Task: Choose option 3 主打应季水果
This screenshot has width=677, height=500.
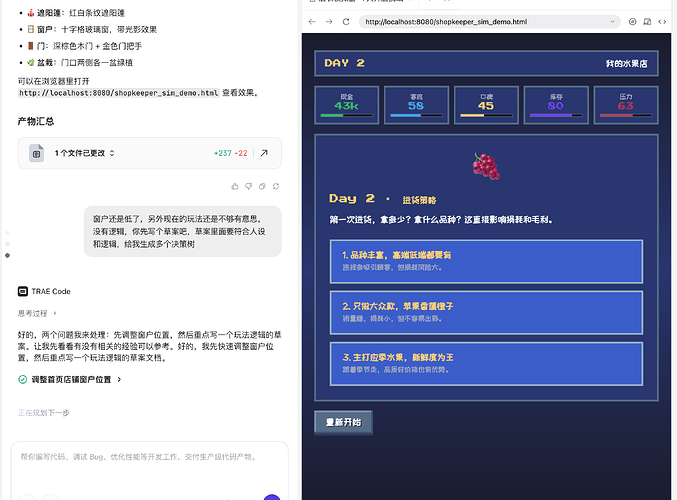Action: [486, 364]
